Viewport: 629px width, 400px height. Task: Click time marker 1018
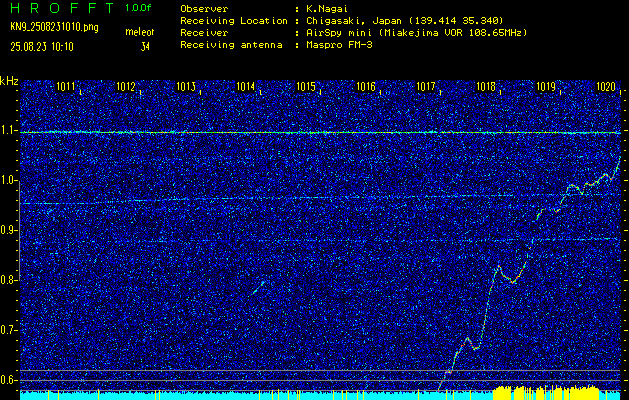486,86
